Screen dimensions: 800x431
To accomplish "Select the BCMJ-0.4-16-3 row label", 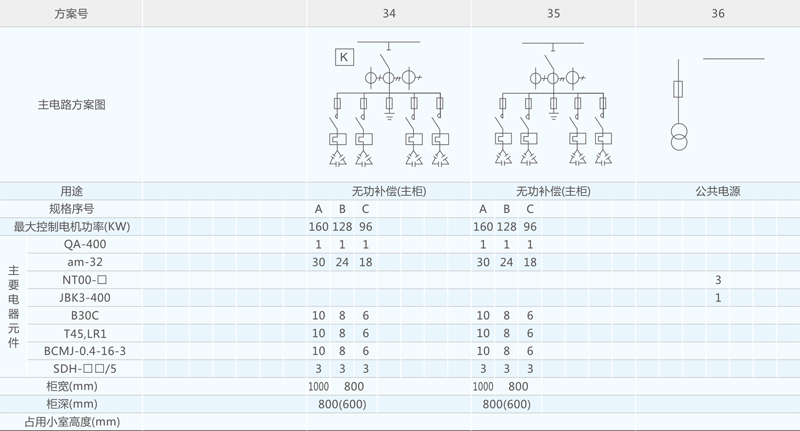I will pos(85,351).
